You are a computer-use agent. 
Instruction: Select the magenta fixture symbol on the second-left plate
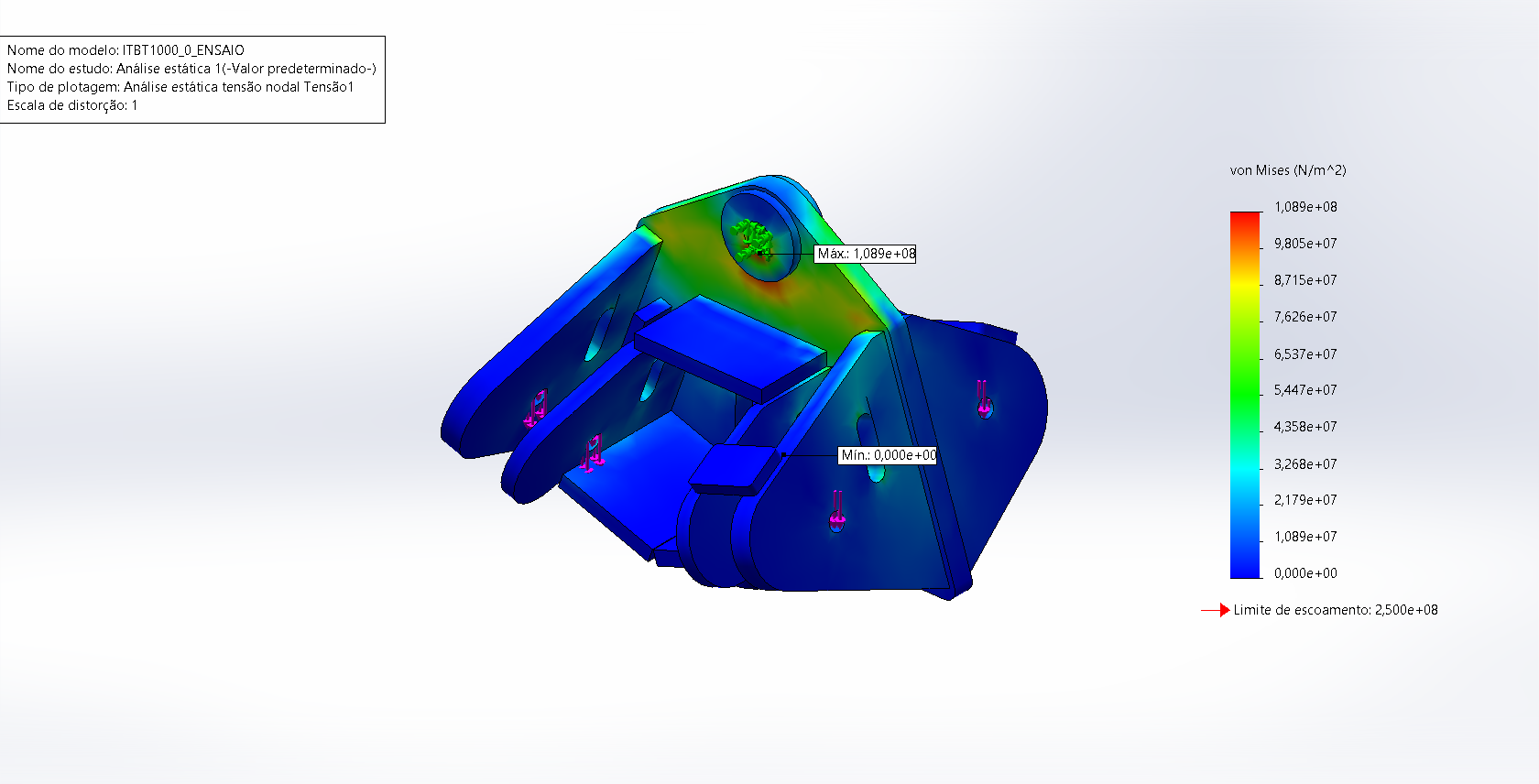593,452
